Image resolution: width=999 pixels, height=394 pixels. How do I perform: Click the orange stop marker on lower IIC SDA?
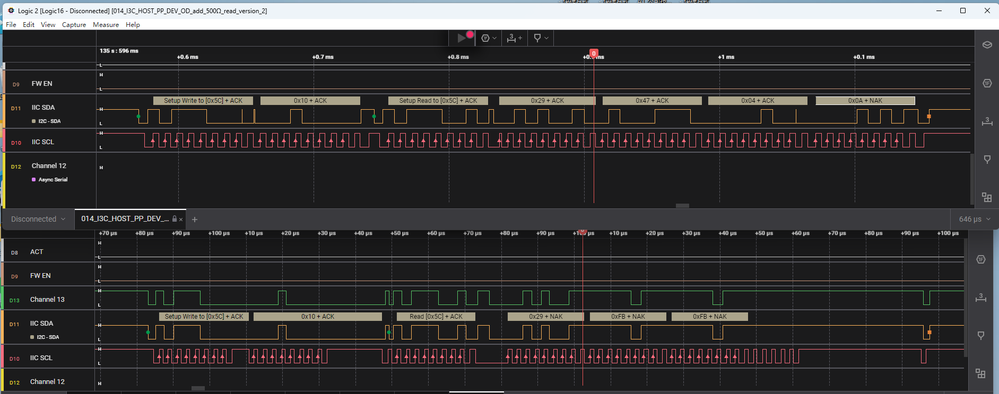click(x=930, y=332)
